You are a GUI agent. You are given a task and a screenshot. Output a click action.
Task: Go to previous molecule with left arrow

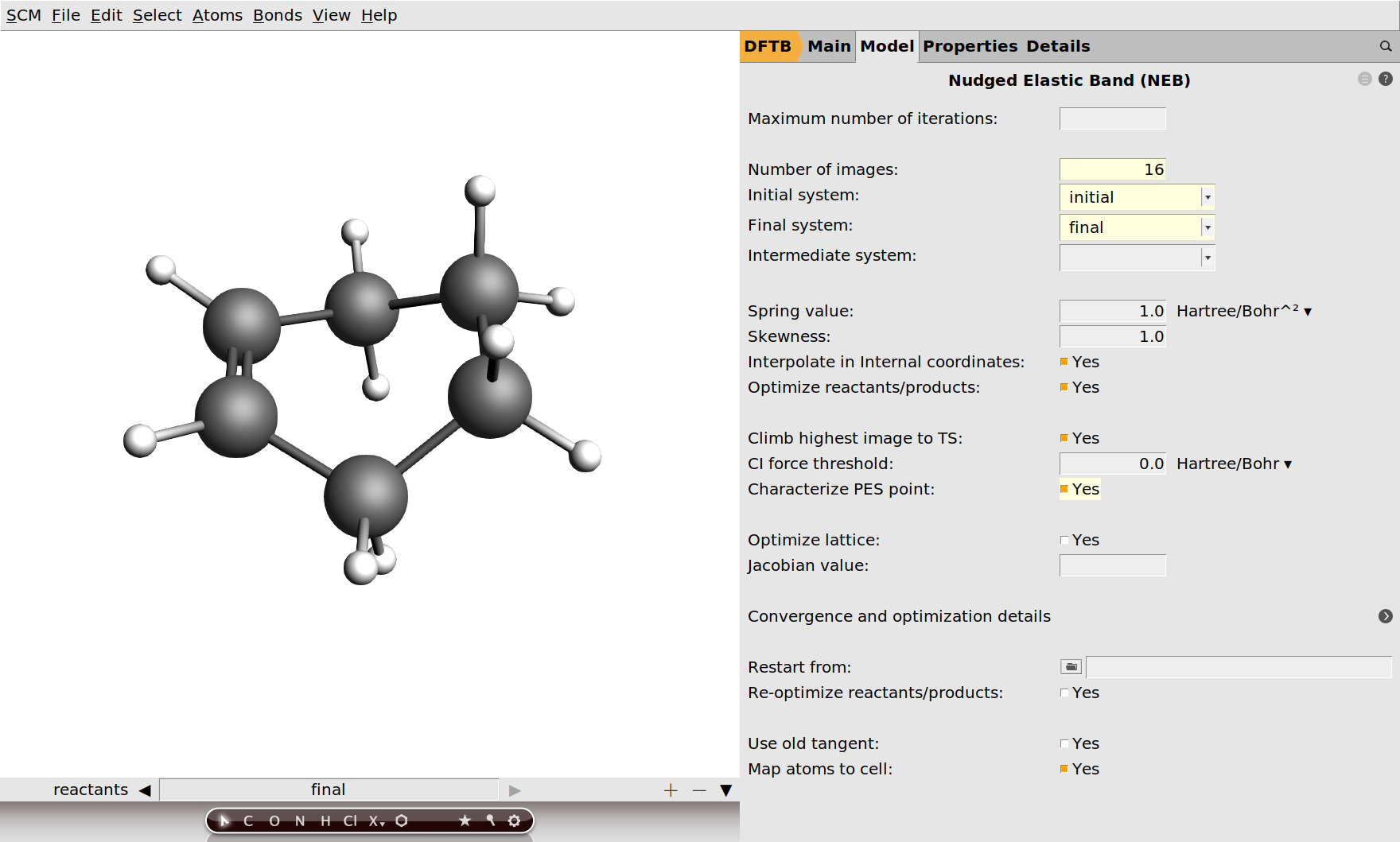pos(145,790)
